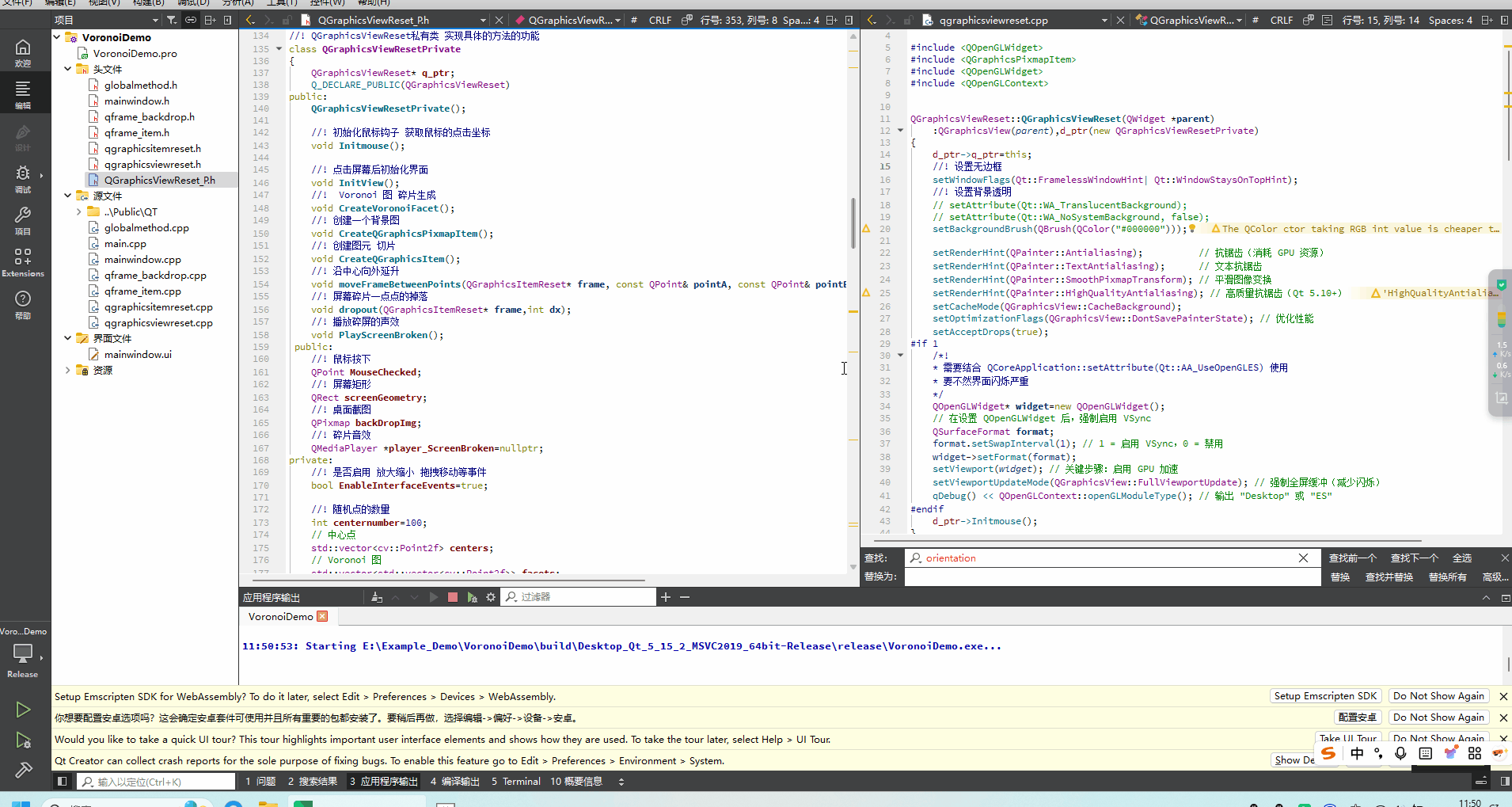1512x807 pixels.
Task: Expand the 资源 resources node
Action: [68, 370]
